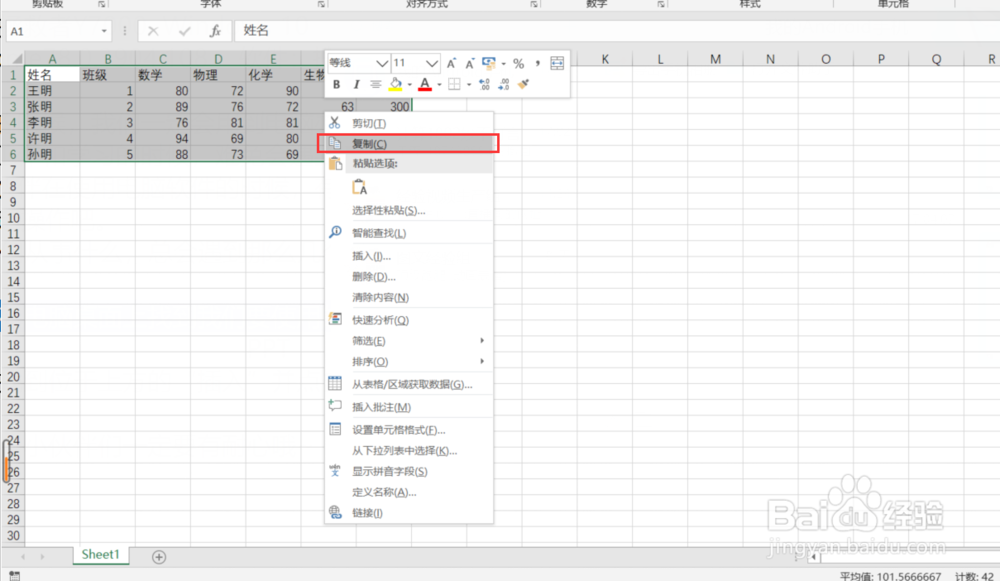Select the Format Painter brush icon
This screenshot has width=1000, height=581.
pos(525,83)
